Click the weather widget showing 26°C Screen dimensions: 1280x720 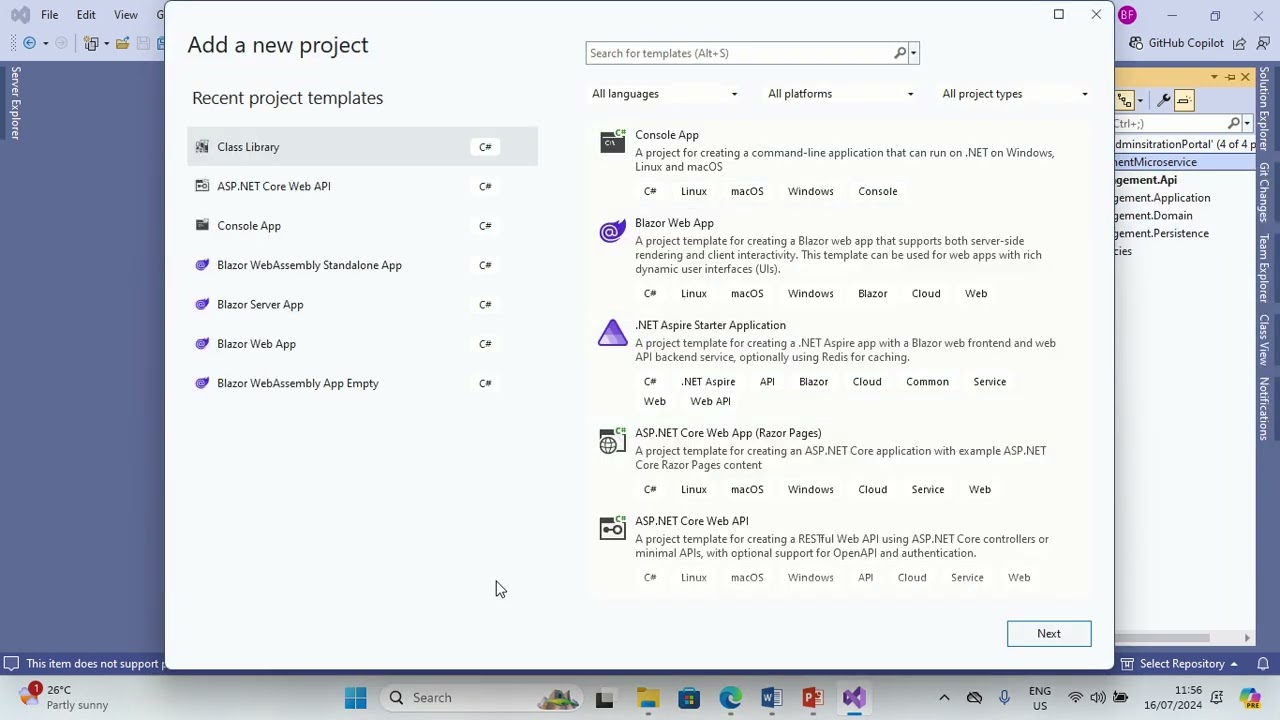(65, 697)
